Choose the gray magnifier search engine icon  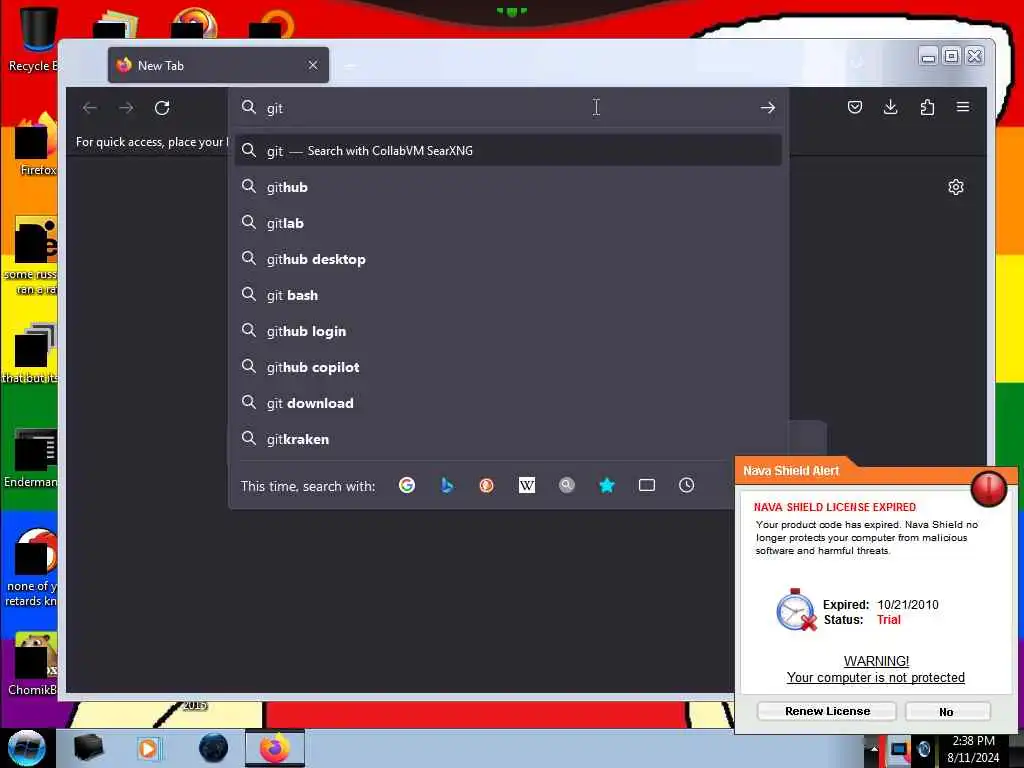tap(567, 485)
